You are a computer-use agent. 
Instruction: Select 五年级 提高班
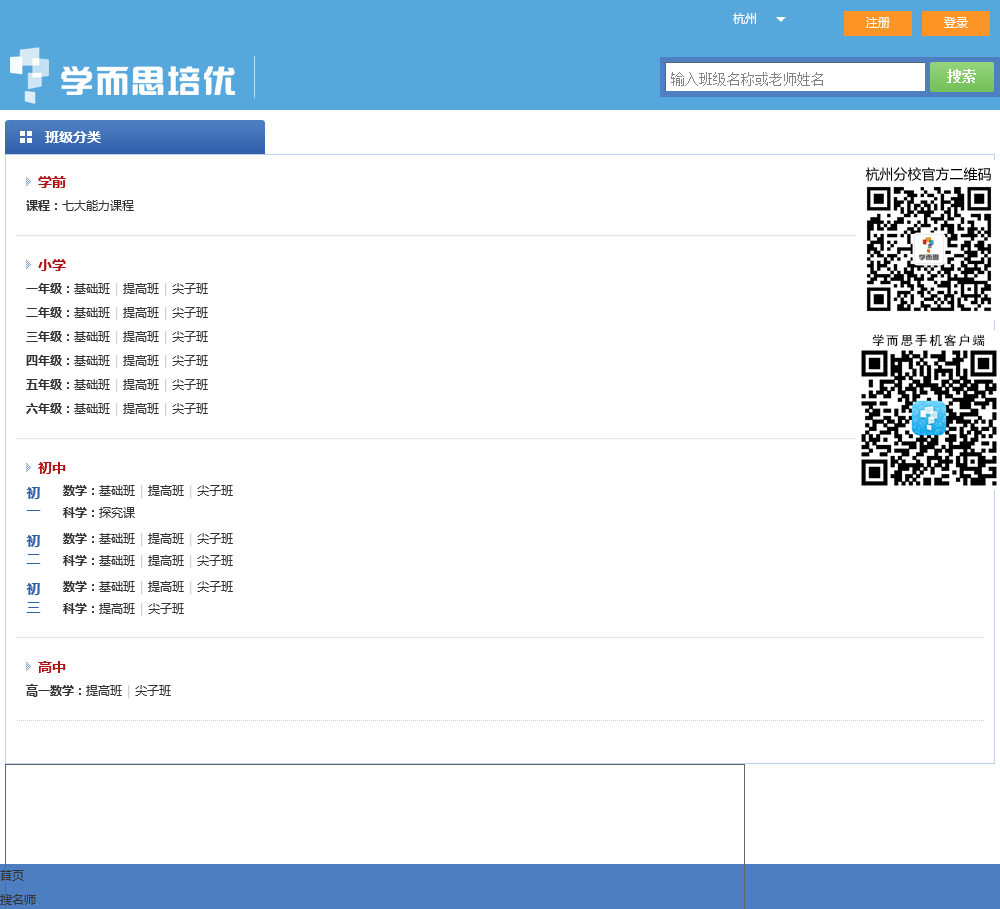(x=141, y=385)
